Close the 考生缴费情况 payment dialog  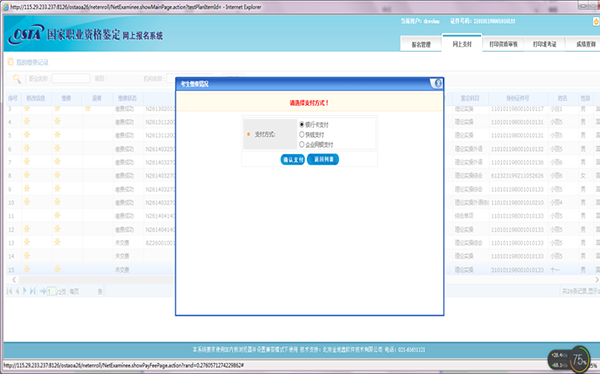click(438, 83)
